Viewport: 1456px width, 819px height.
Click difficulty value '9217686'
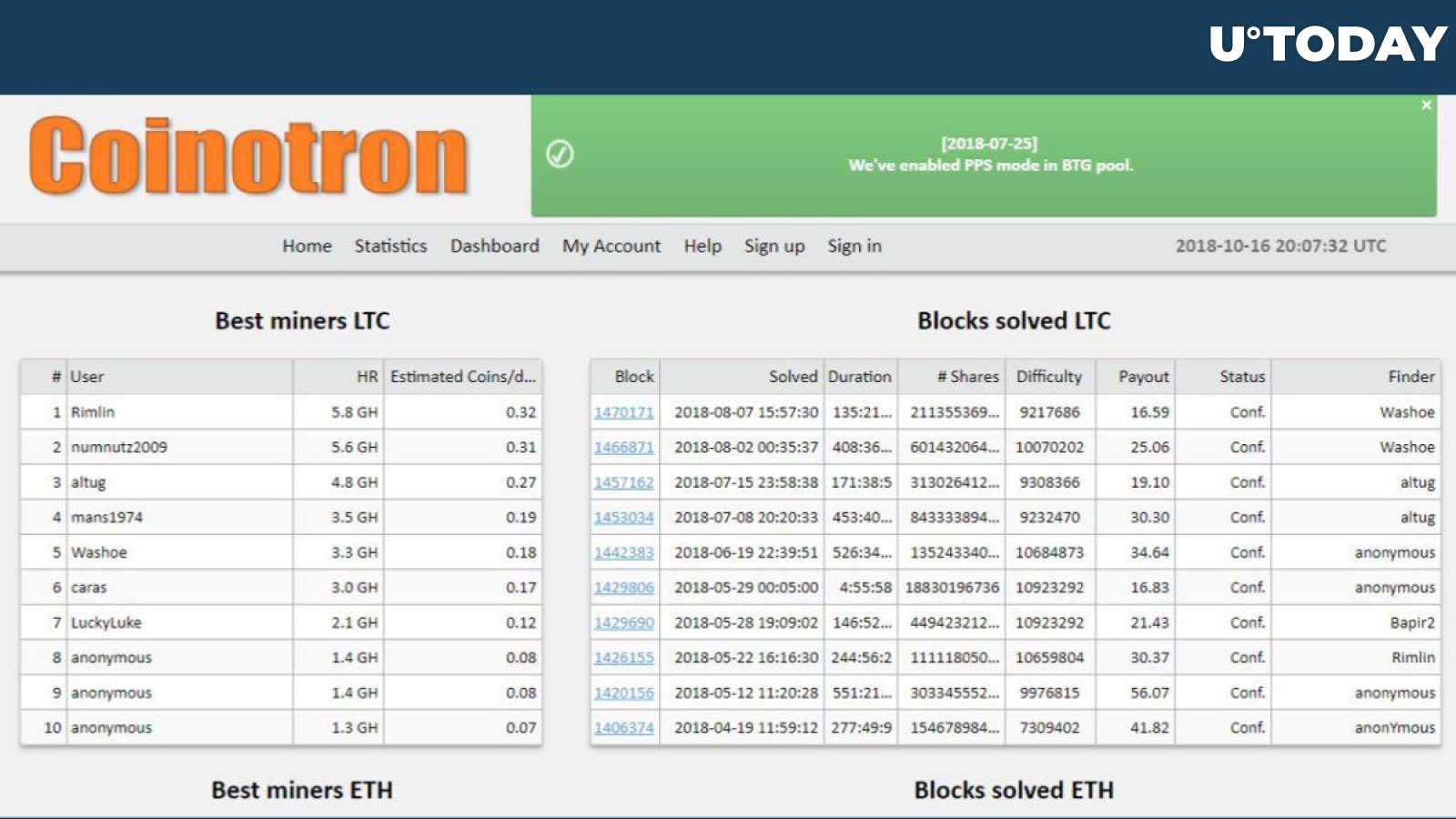click(1049, 412)
